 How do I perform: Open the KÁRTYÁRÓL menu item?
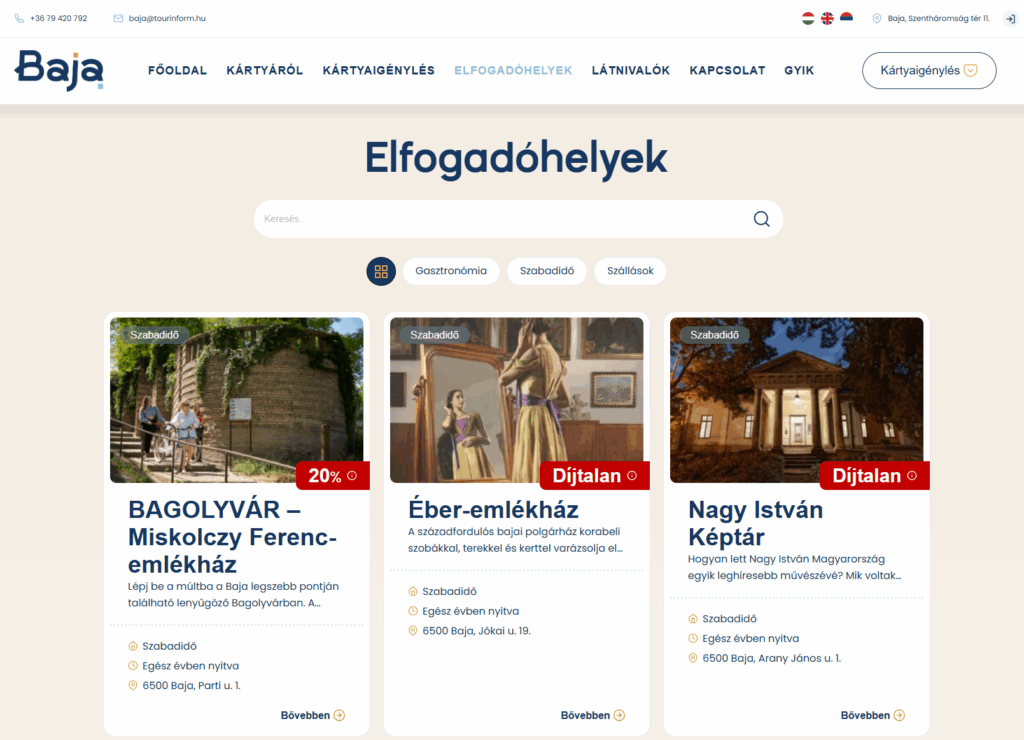pos(264,71)
